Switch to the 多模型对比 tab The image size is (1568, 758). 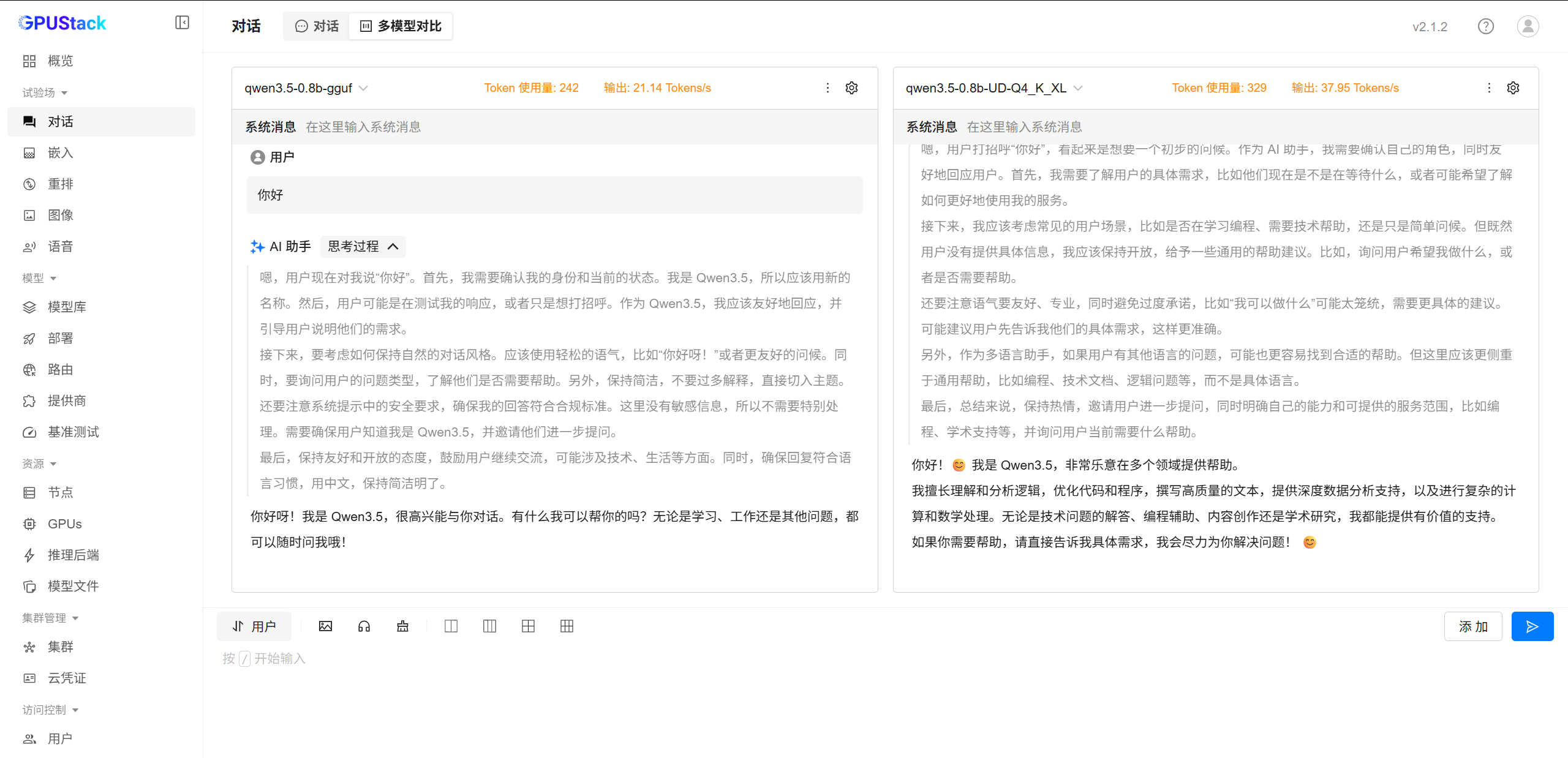401,26
